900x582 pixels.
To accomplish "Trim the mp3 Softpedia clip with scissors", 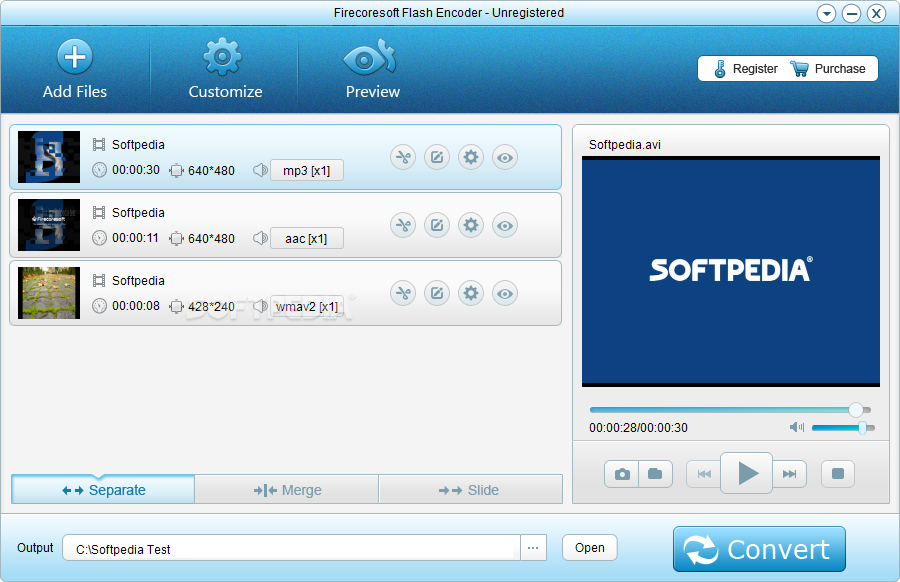I will pos(404,157).
